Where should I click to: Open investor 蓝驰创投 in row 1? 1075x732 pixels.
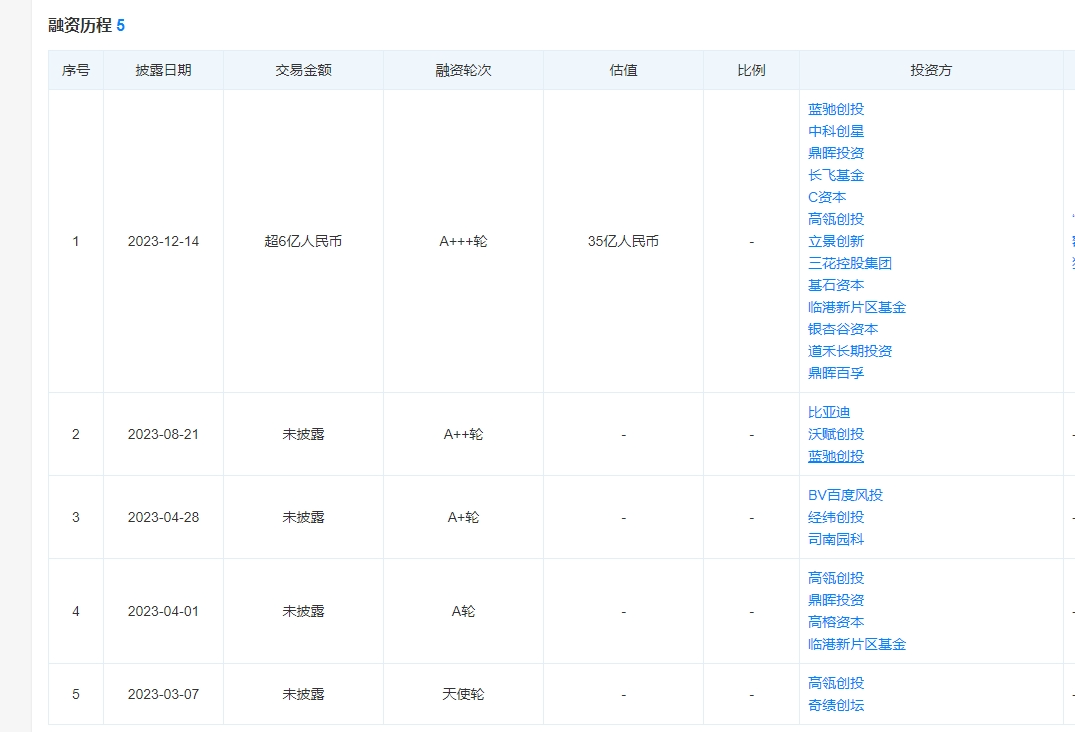coord(836,109)
